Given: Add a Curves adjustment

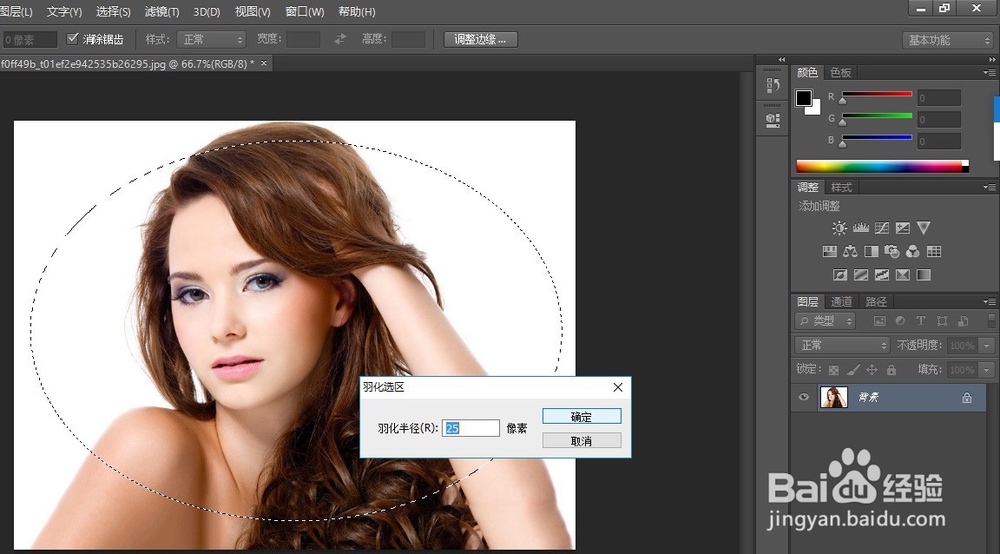Looking at the screenshot, I should [x=882, y=228].
